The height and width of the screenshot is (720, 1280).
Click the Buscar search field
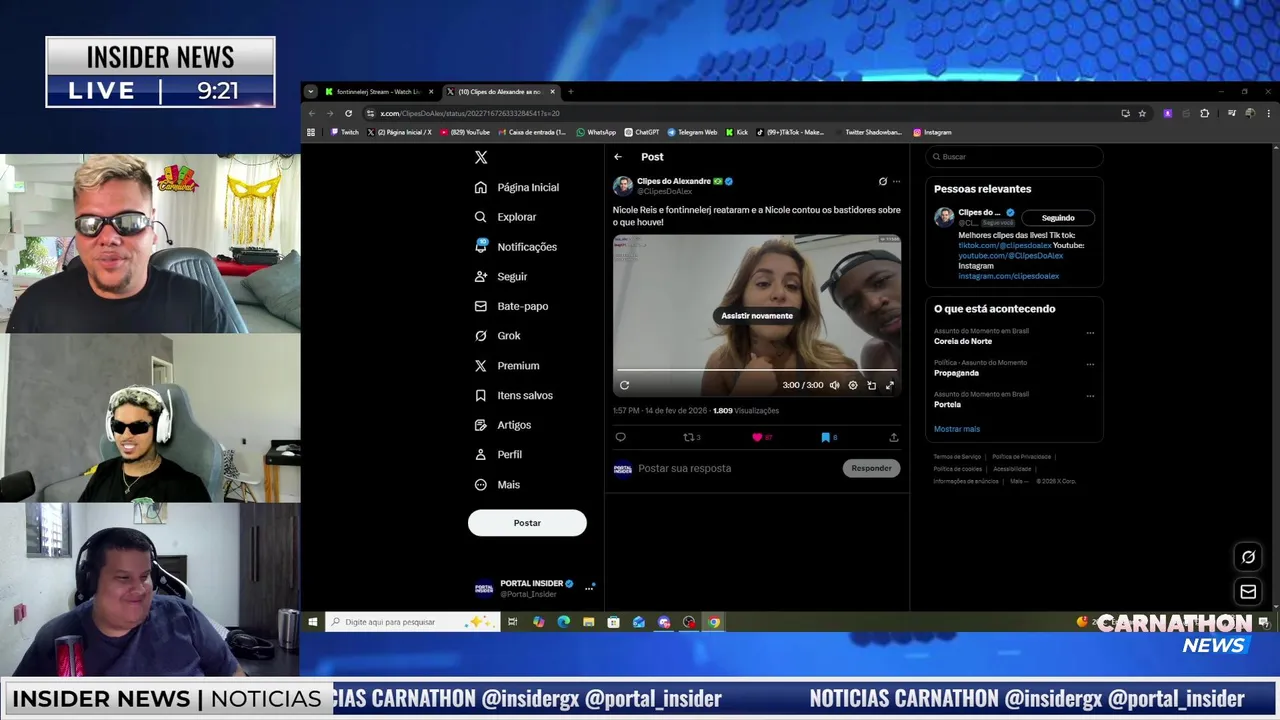(x=1014, y=157)
